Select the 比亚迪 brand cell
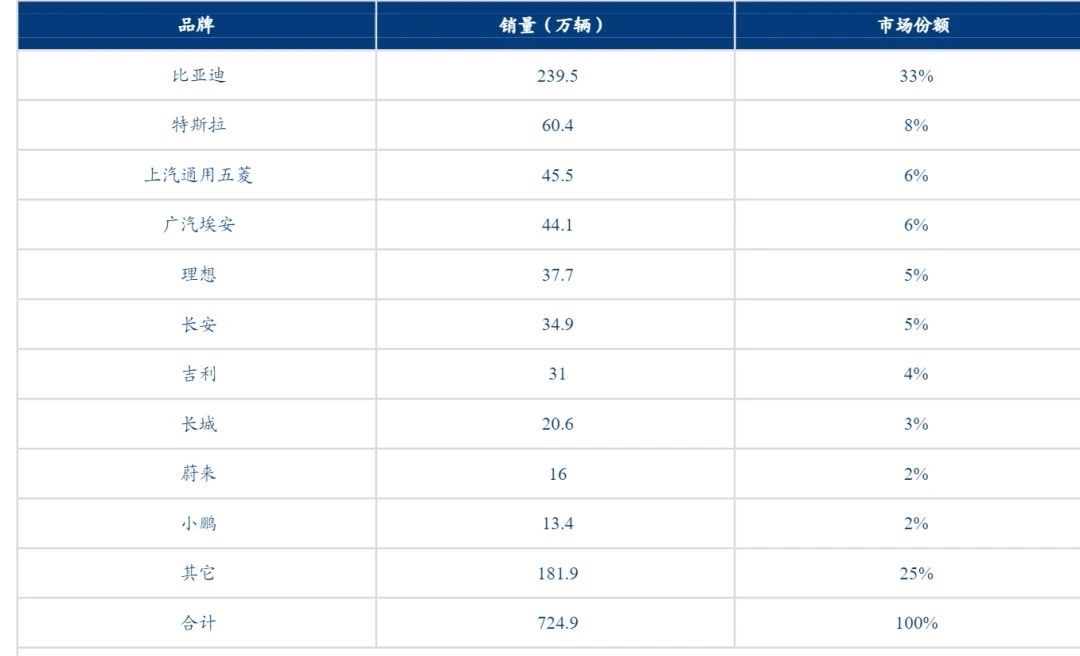The height and width of the screenshot is (656, 1080). pos(198,75)
